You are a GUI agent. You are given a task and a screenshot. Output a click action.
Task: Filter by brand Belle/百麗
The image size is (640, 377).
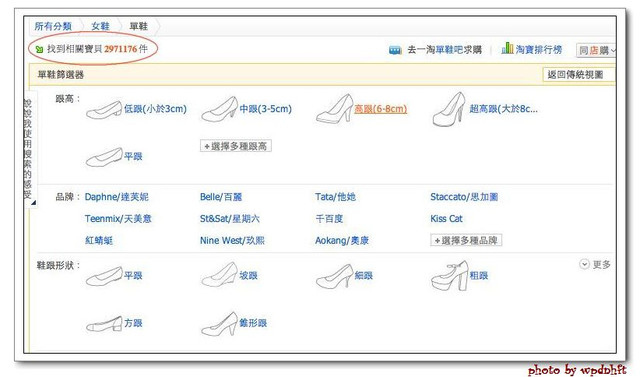221,197
